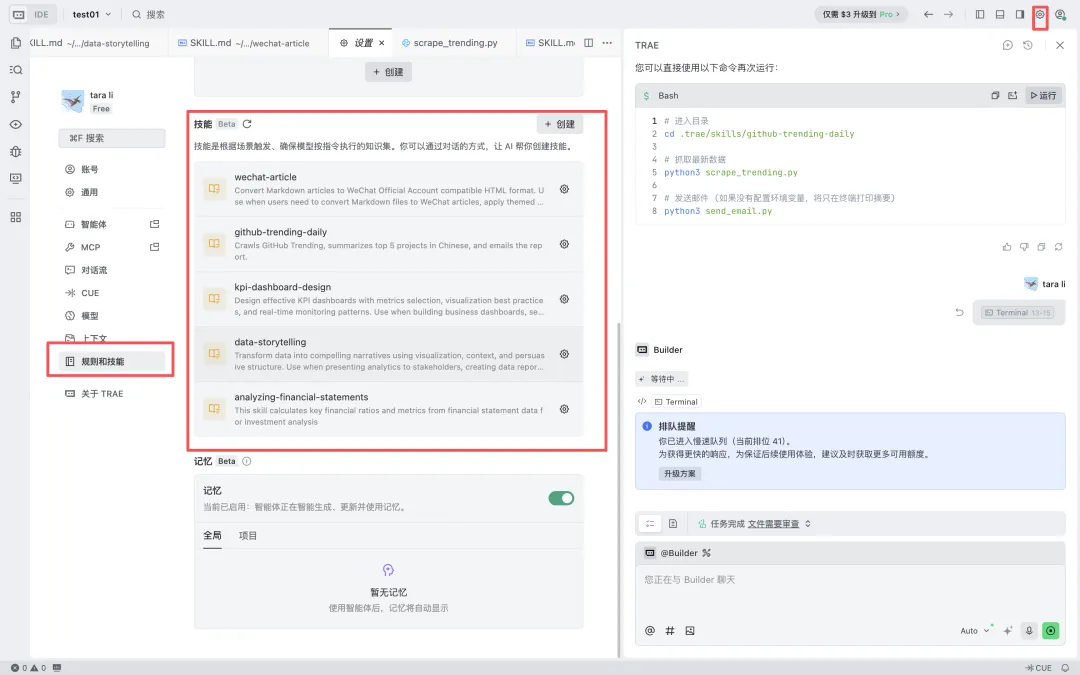The width and height of the screenshot is (1080, 675).
Task: Click the info icon beside 记忆 Beta
Action: [x=247, y=461]
